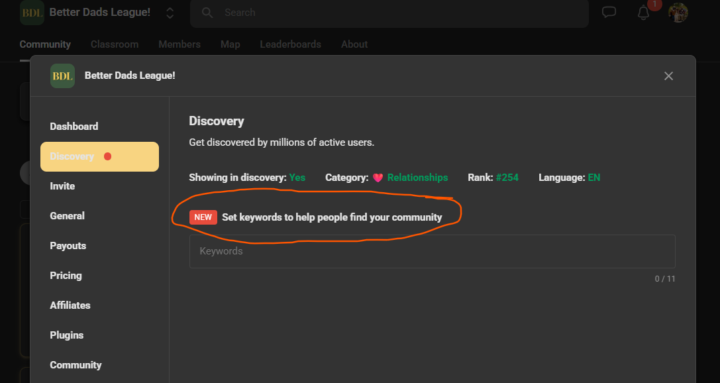This screenshot has width=720, height=383.
Task: Click into the Search field
Action: pyautogui.click(x=389, y=13)
